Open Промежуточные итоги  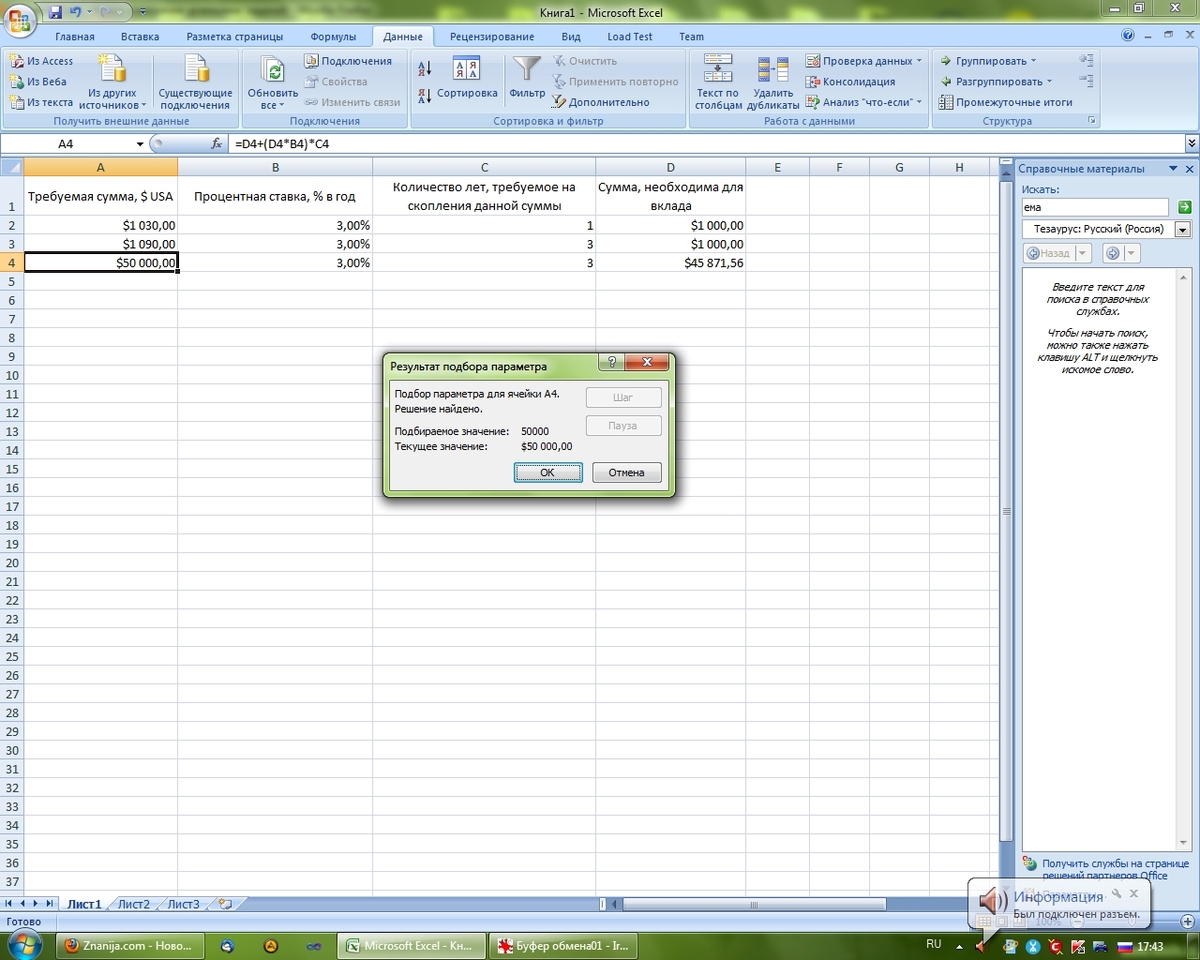(x=1005, y=102)
